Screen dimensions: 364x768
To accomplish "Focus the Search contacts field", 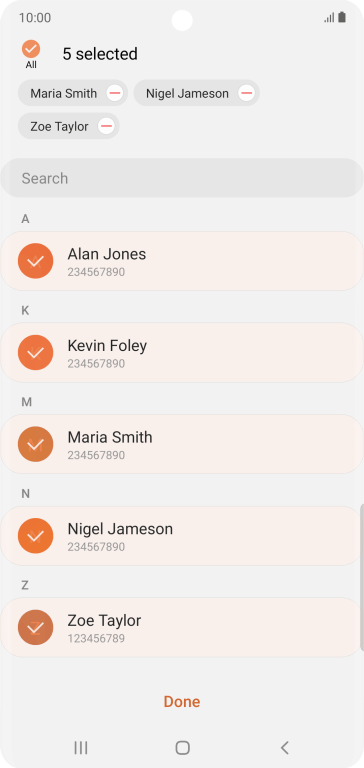I will (x=182, y=178).
